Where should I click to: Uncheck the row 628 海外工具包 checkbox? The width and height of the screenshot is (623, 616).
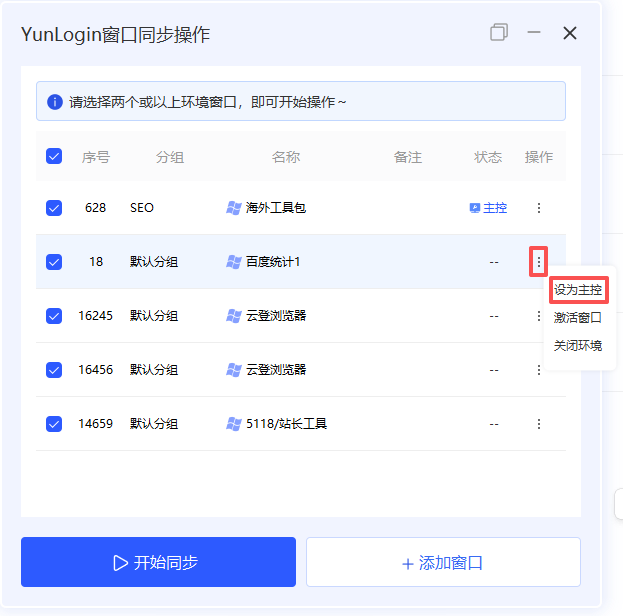pos(54,208)
